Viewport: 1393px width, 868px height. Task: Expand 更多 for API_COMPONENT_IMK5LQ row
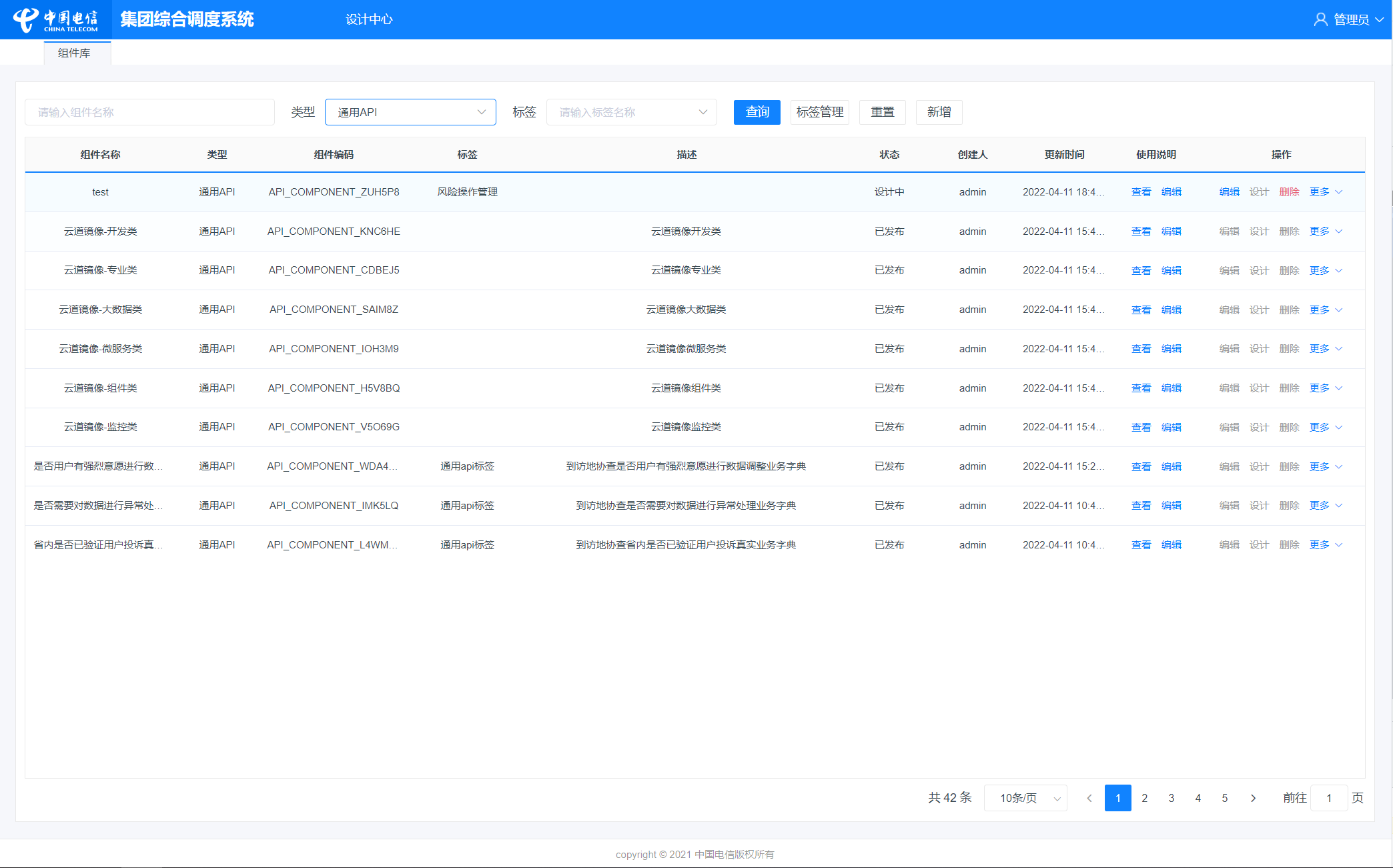1326,506
